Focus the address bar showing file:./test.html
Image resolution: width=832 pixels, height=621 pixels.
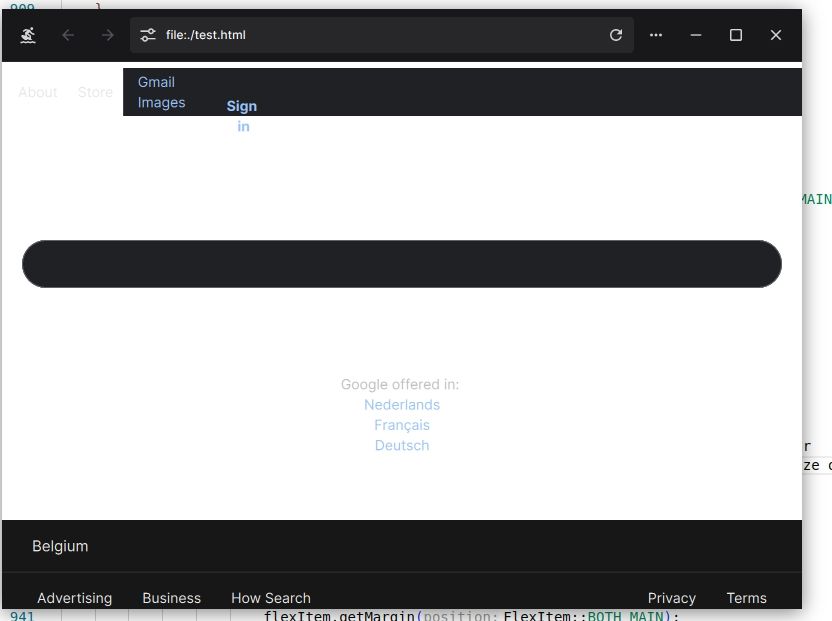tap(382, 35)
